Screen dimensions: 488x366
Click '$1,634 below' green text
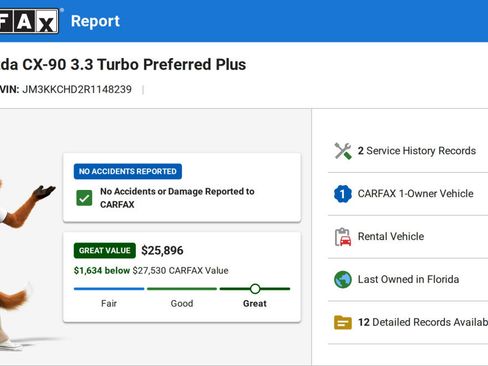(102, 270)
